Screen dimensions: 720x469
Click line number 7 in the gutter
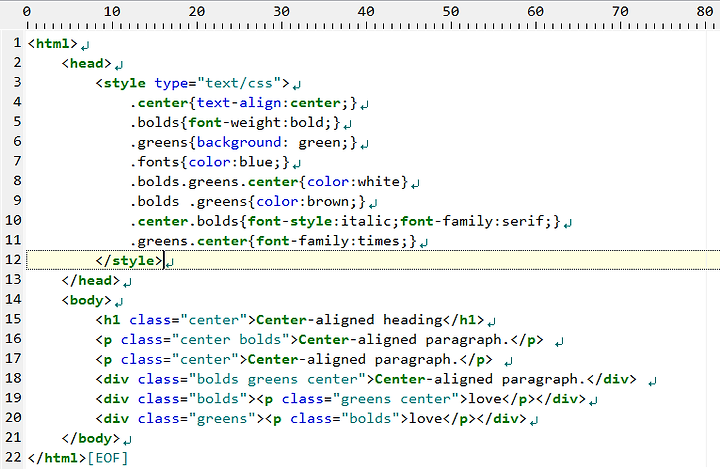point(17,161)
